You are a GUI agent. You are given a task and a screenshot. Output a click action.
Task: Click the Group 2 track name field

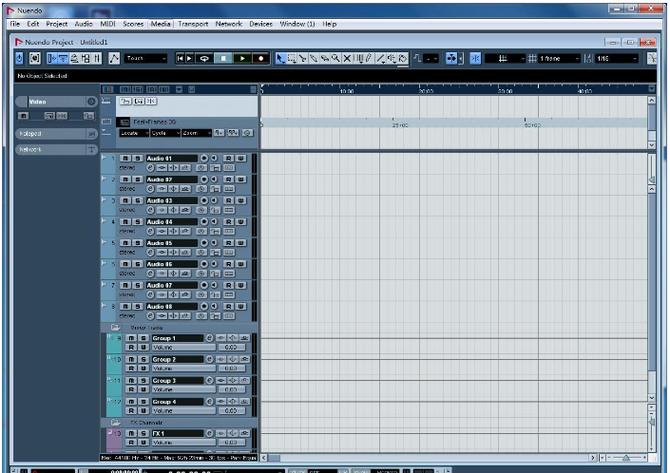(178, 359)
